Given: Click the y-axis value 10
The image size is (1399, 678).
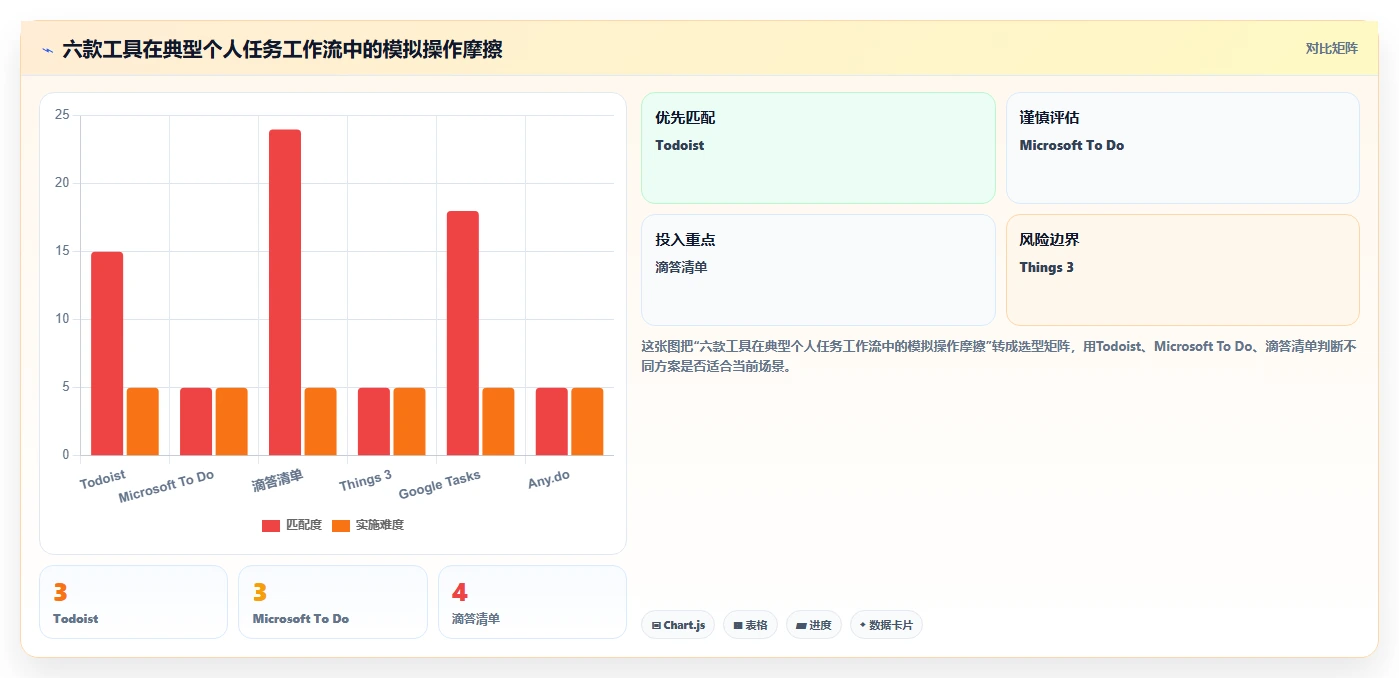Looking at the screenshot, I should (62, 319).
